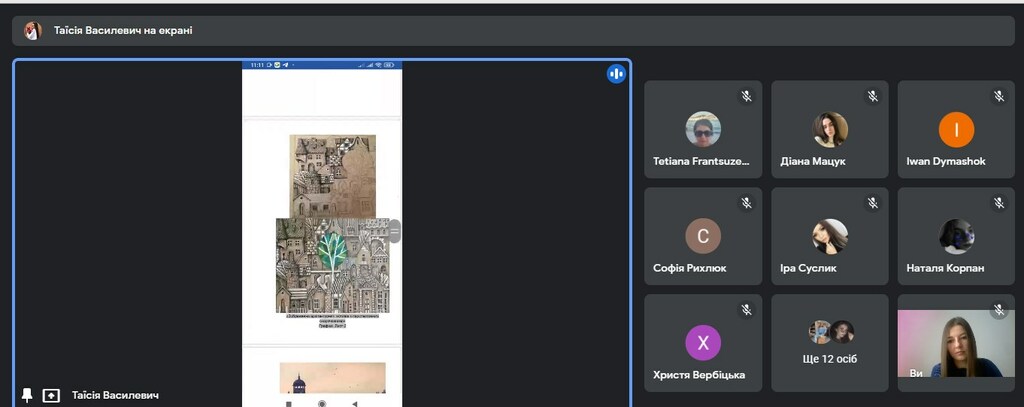Open the 'Ще 12 осіб' participants tile
Image resolution: width=1024 pixels, height=407 pixels.
coord(829,343)
